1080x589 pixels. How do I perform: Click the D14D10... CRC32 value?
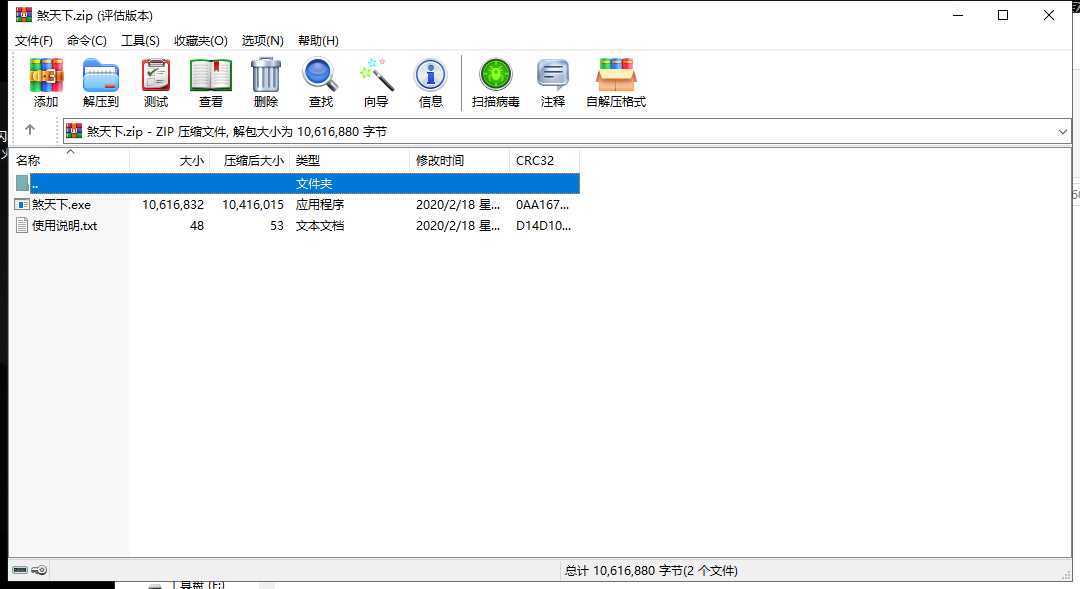click(x=543, y=225)
